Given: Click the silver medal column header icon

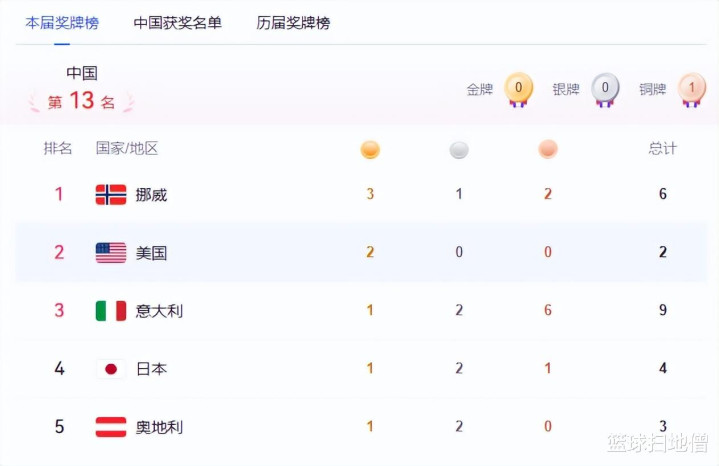Looking at the screenshot, I should (459, 149).
